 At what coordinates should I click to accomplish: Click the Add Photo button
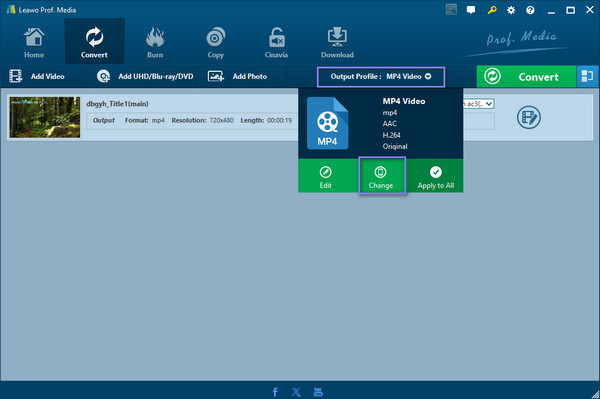pyautogui.click(x=237, y=76)
